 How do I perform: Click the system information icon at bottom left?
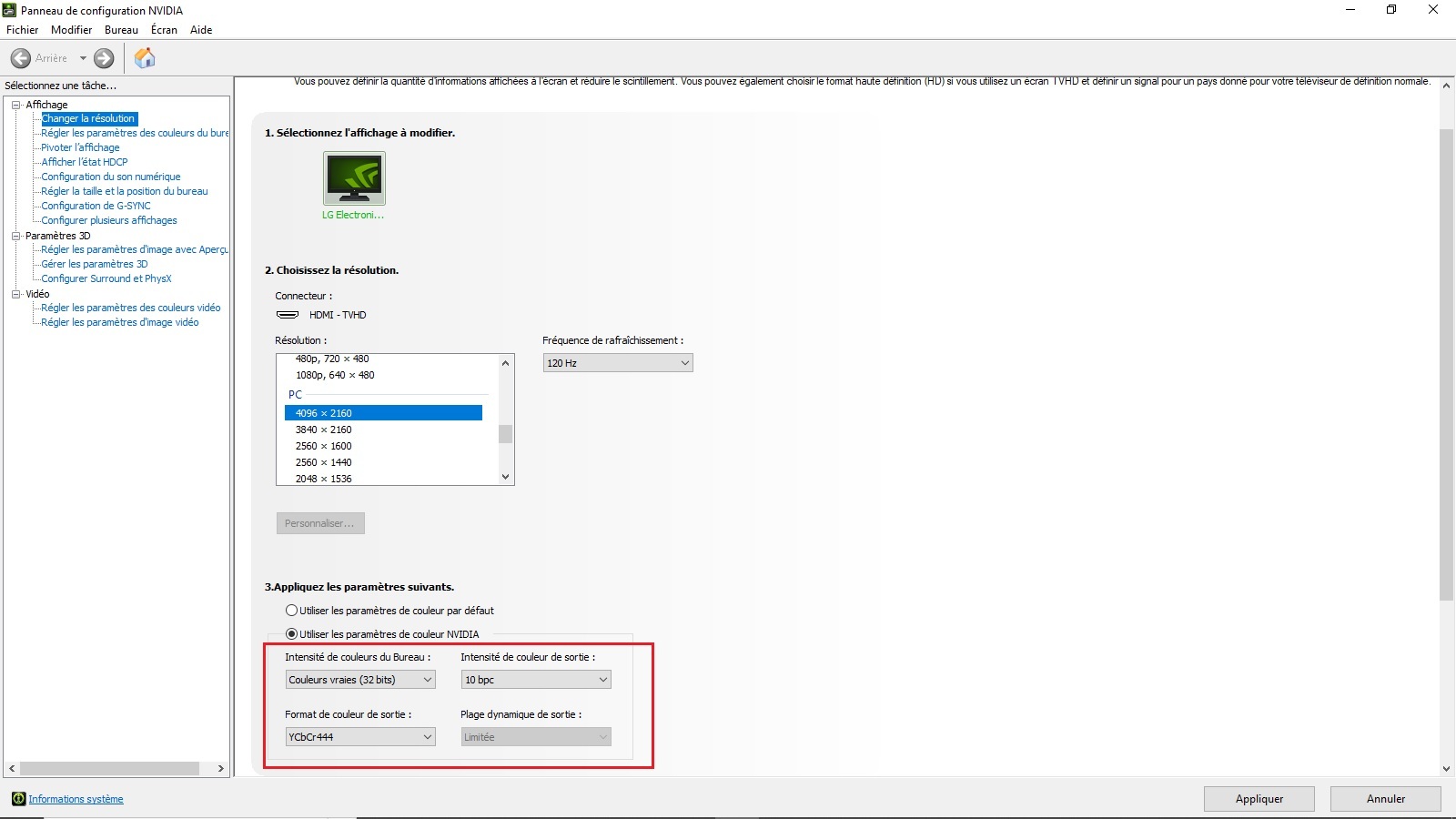[18, 799]
